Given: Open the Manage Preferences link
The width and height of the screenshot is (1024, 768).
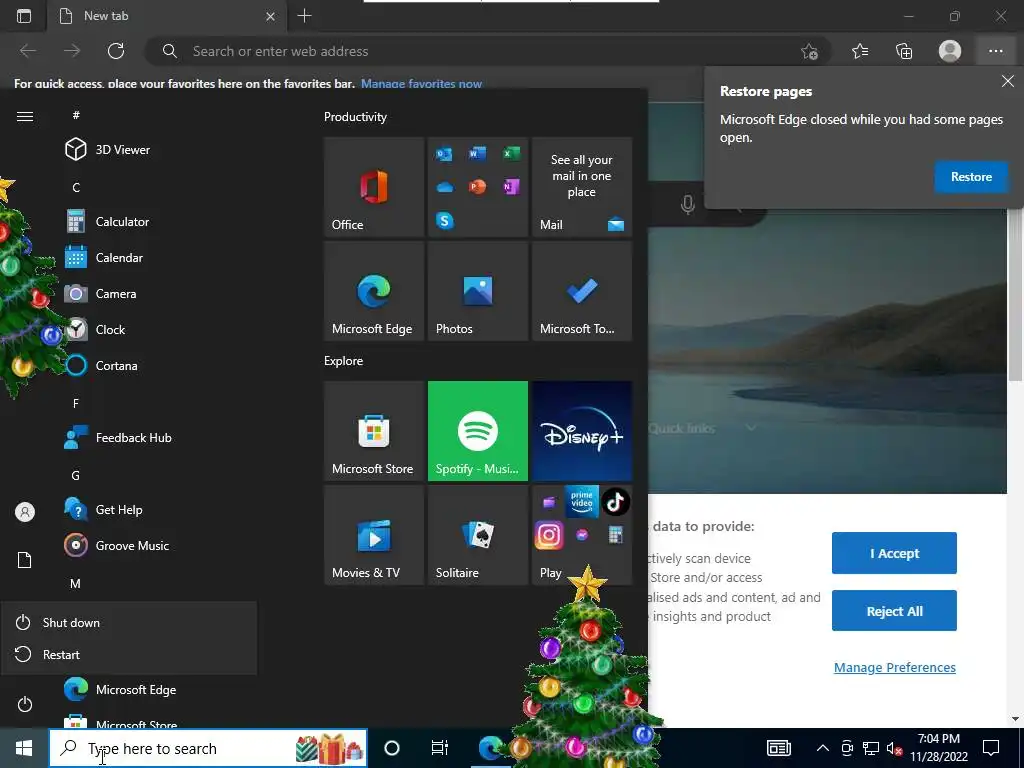Looking at the screenshot, I should click(x=895, y=667).
